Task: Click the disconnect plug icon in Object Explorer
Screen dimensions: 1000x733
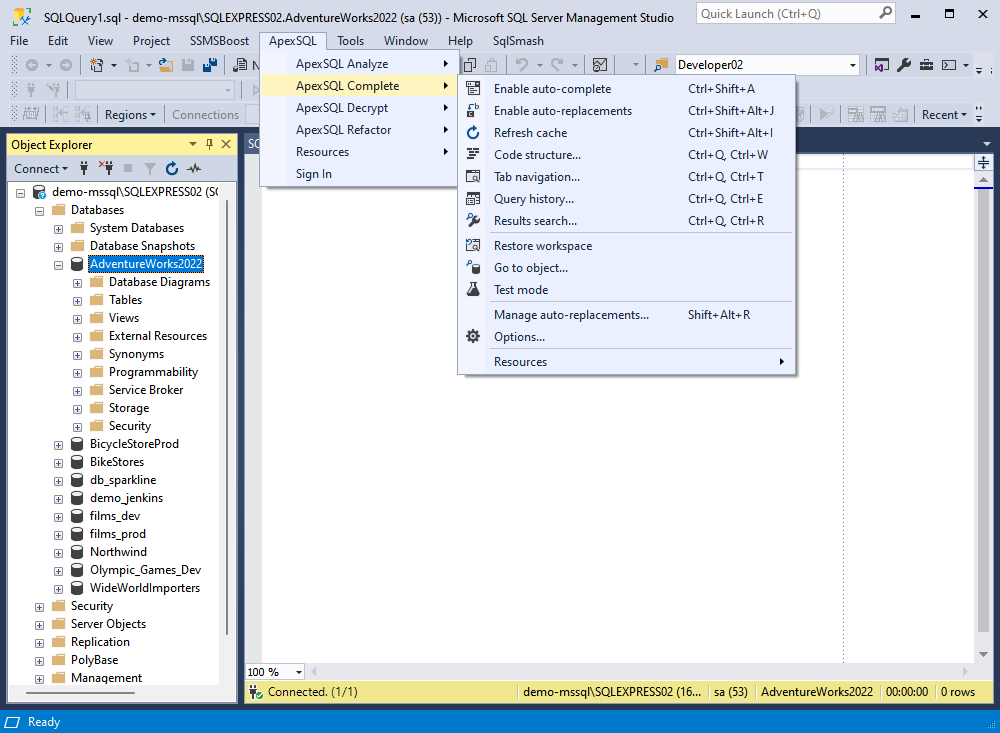Action: (106, 168)
